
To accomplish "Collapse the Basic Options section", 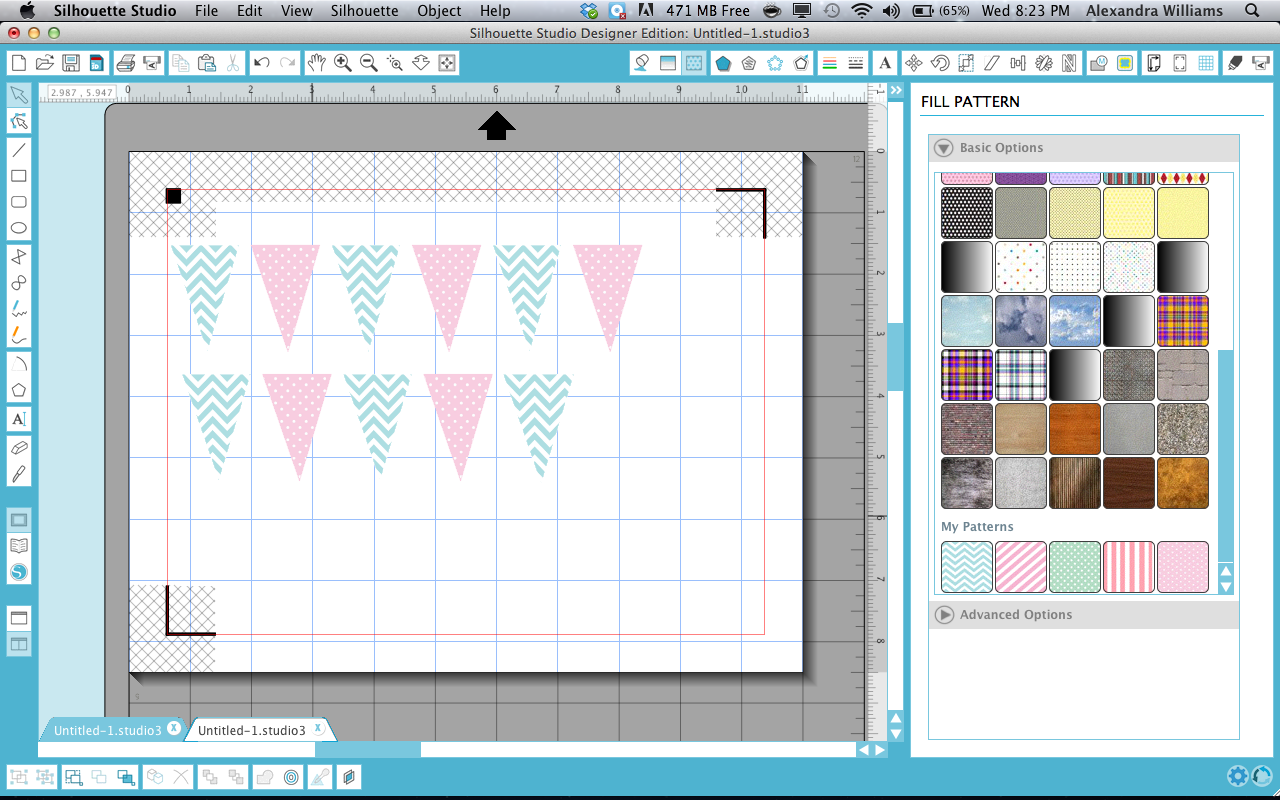I will (x=944, y=148).
